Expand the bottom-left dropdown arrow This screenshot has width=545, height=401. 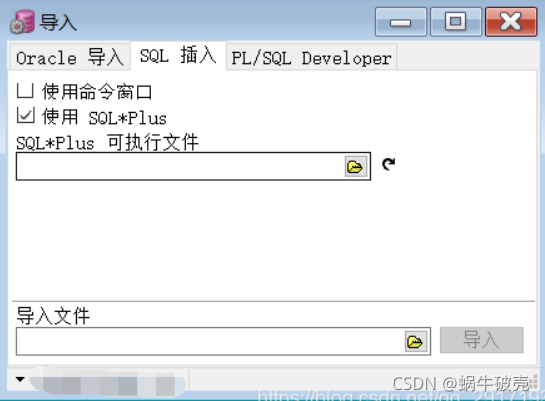coord(20,379)
